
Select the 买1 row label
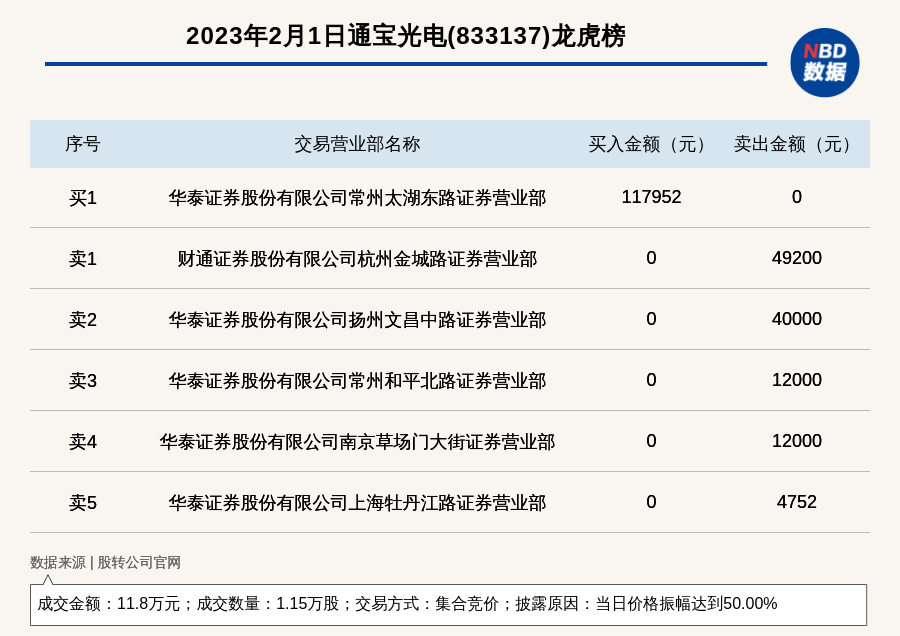tap(83, 198)
